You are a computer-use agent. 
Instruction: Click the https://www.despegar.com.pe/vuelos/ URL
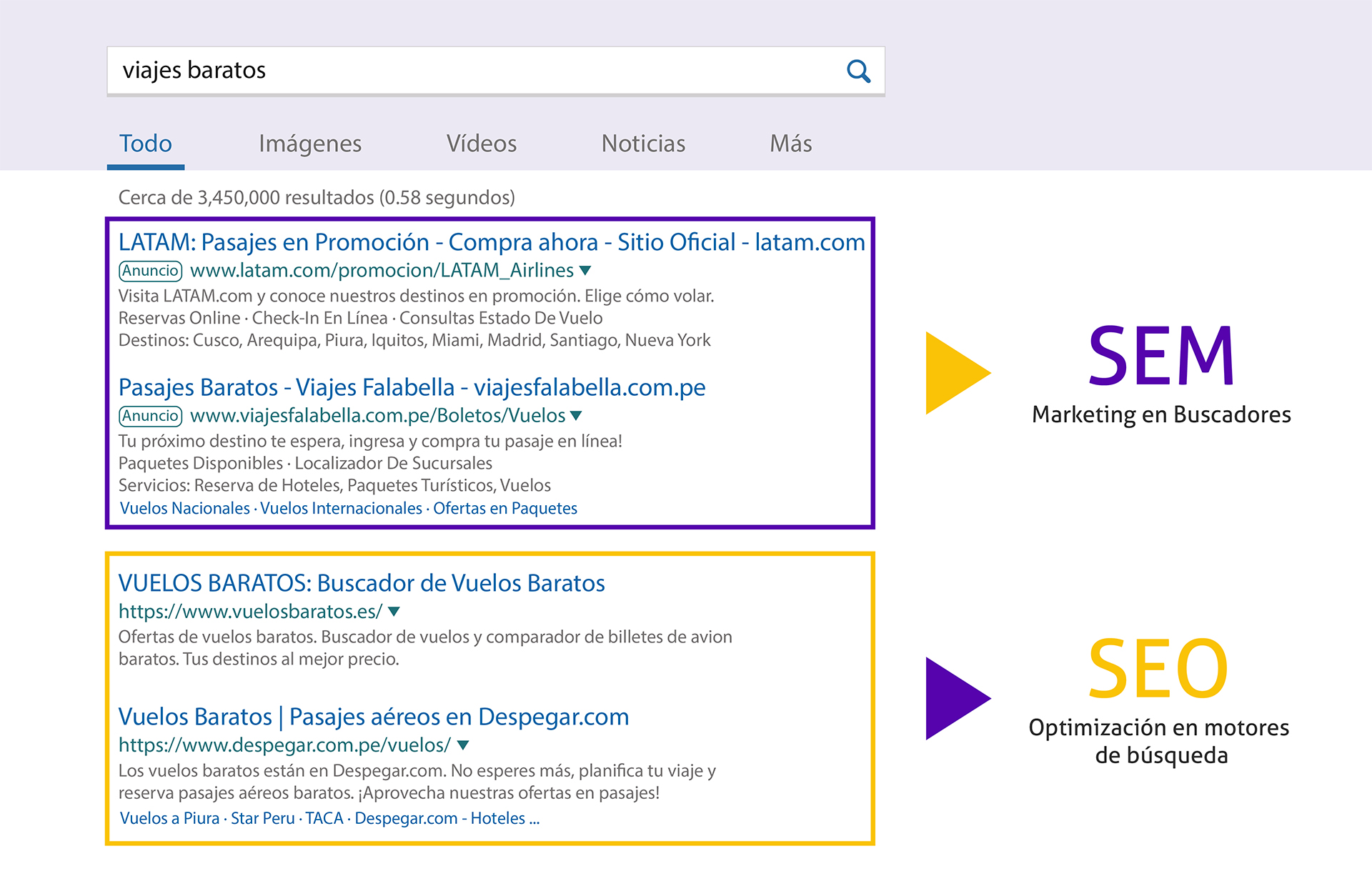tap(284, 745)
